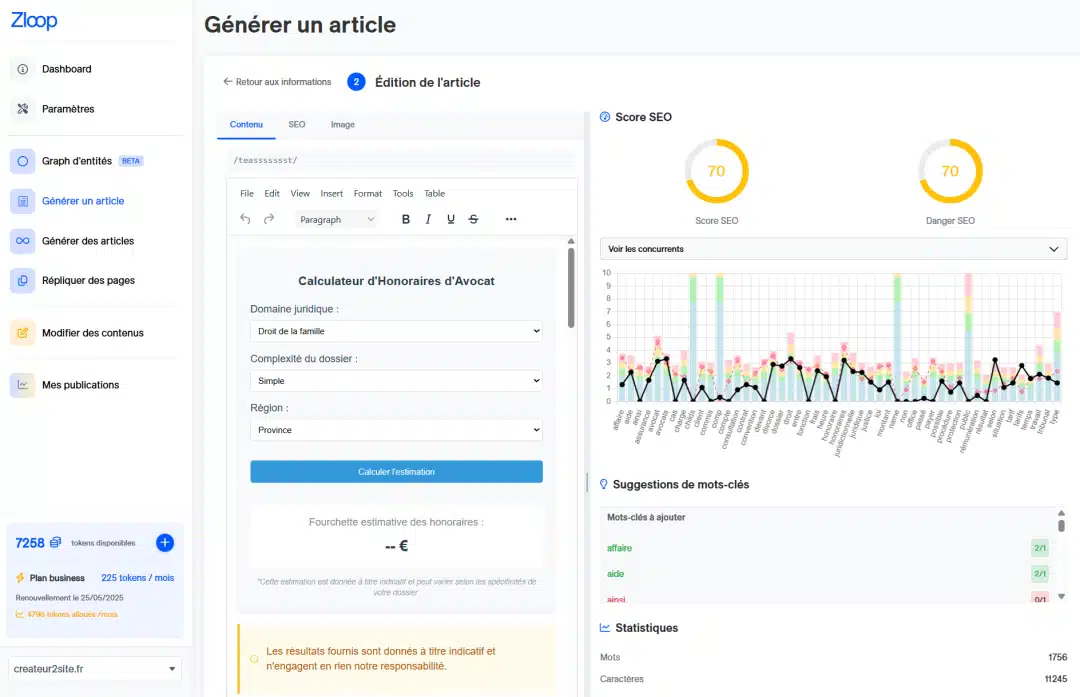Toggle underline formatting in toolbar

pyautogui.click(x=451, y=219)
